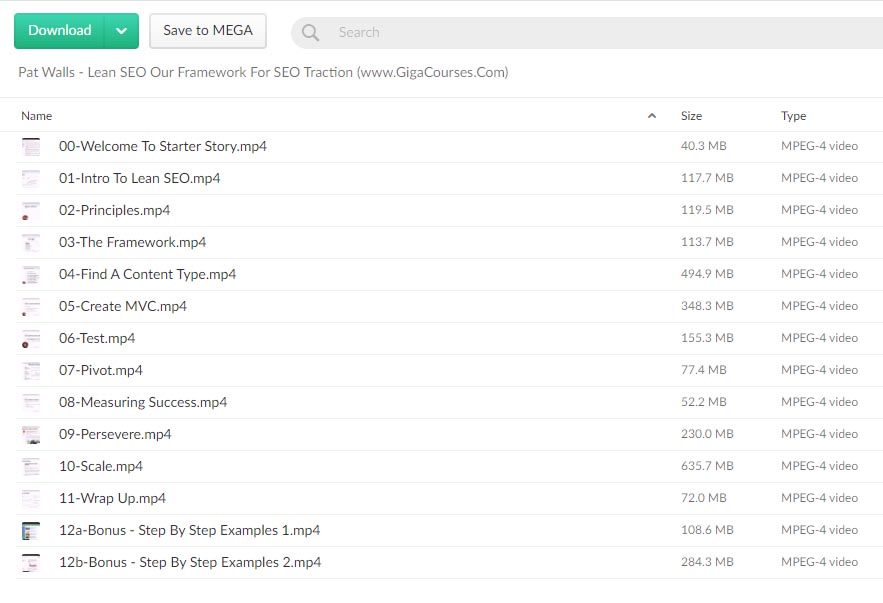Click the Save to MEGA button

[x=208, y=30]
